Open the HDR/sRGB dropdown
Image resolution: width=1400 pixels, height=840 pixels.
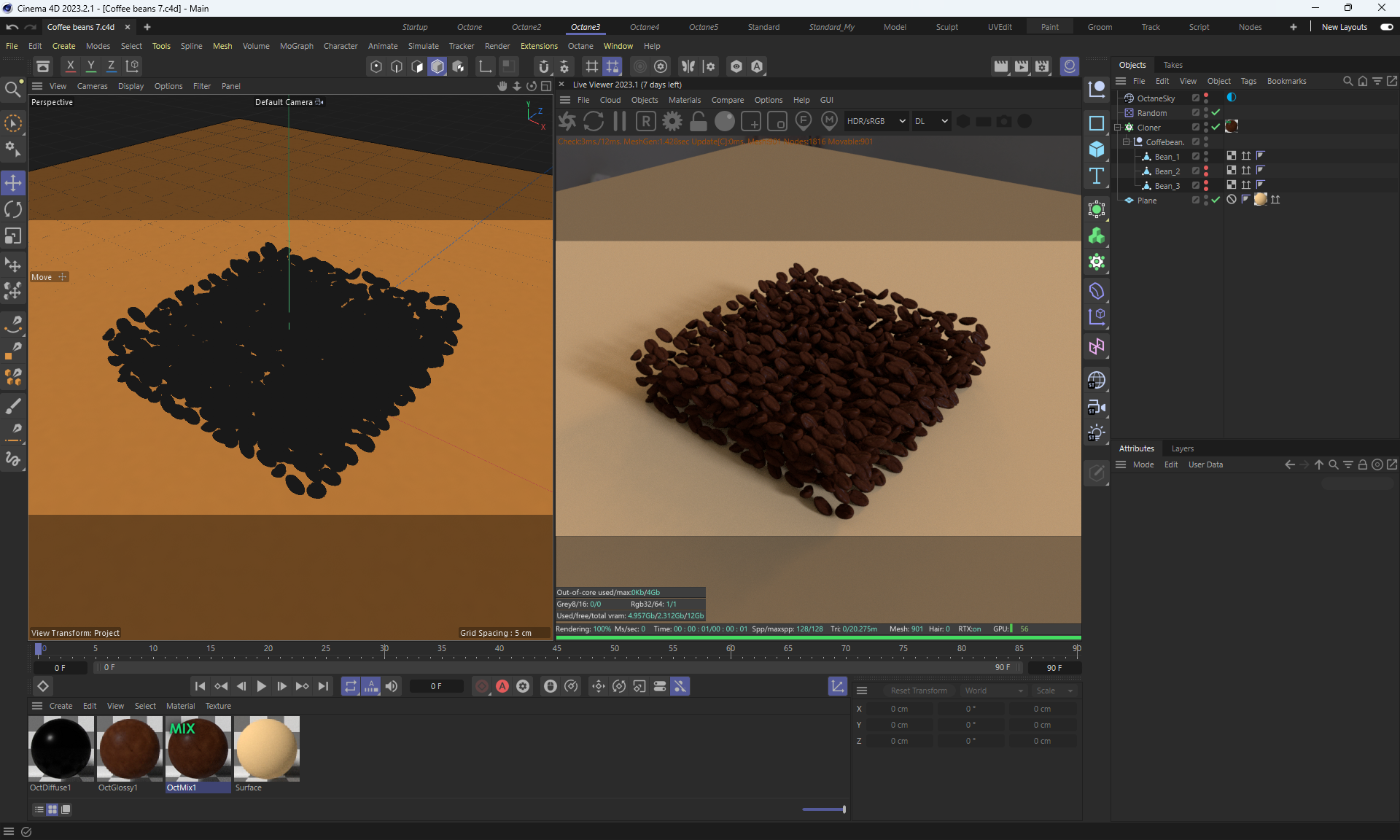pos(876,121)
